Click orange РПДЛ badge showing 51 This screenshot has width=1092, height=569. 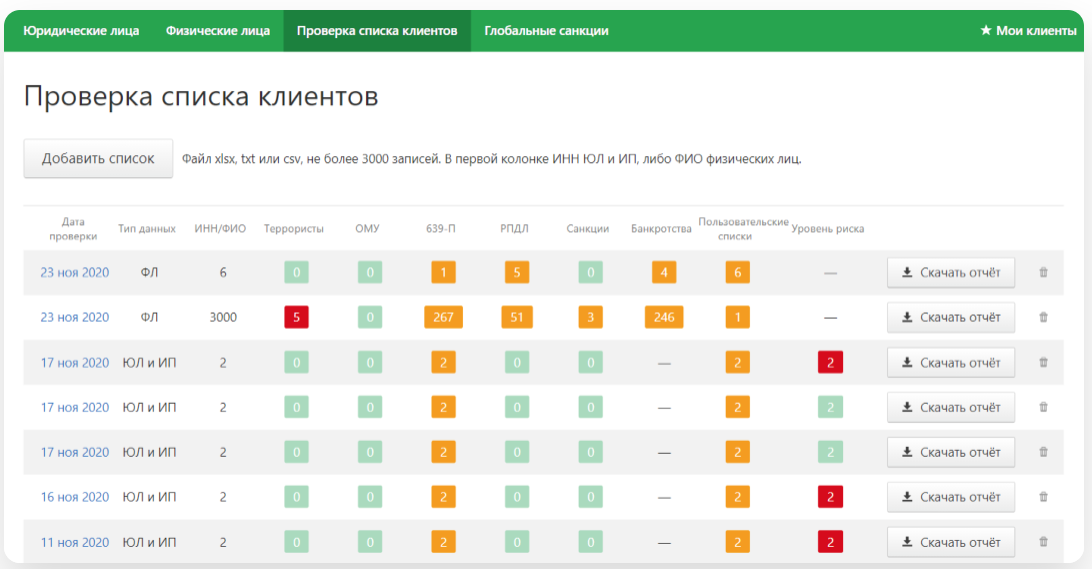(517, 317)
